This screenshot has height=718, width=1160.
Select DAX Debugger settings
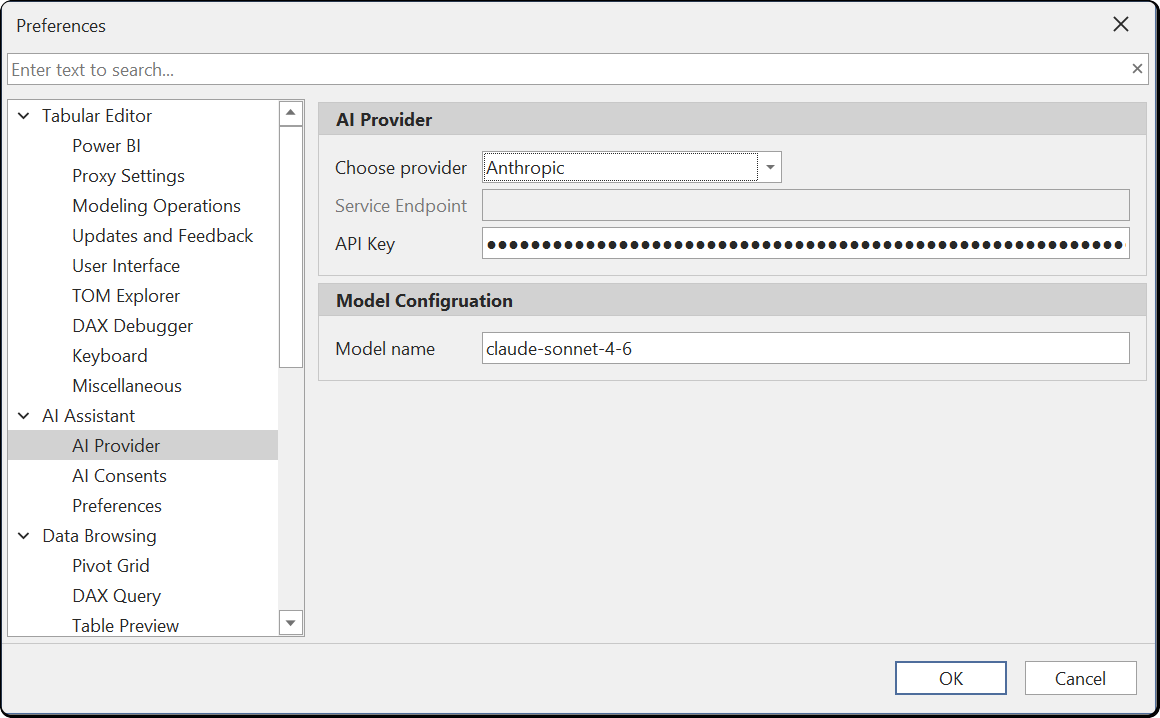pyautogui.click(x=132, y=325)
